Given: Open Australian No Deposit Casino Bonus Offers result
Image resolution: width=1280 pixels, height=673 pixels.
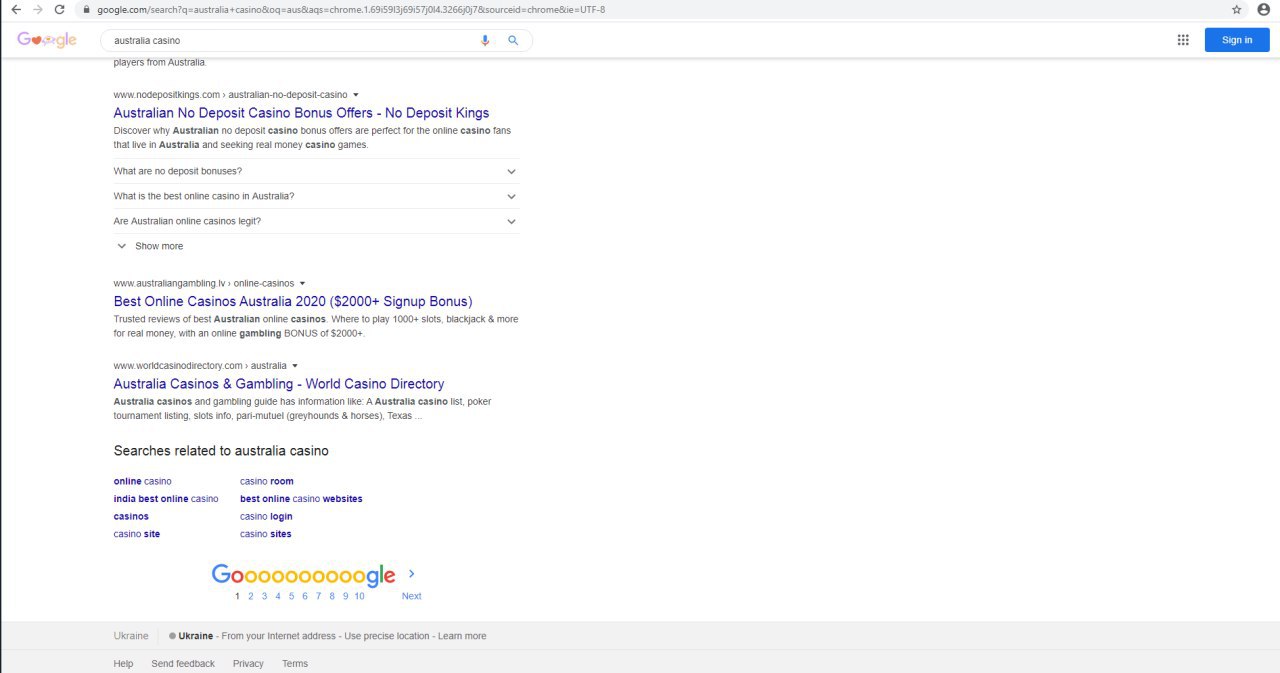Looking at the screenshot, I should point(301,113).
